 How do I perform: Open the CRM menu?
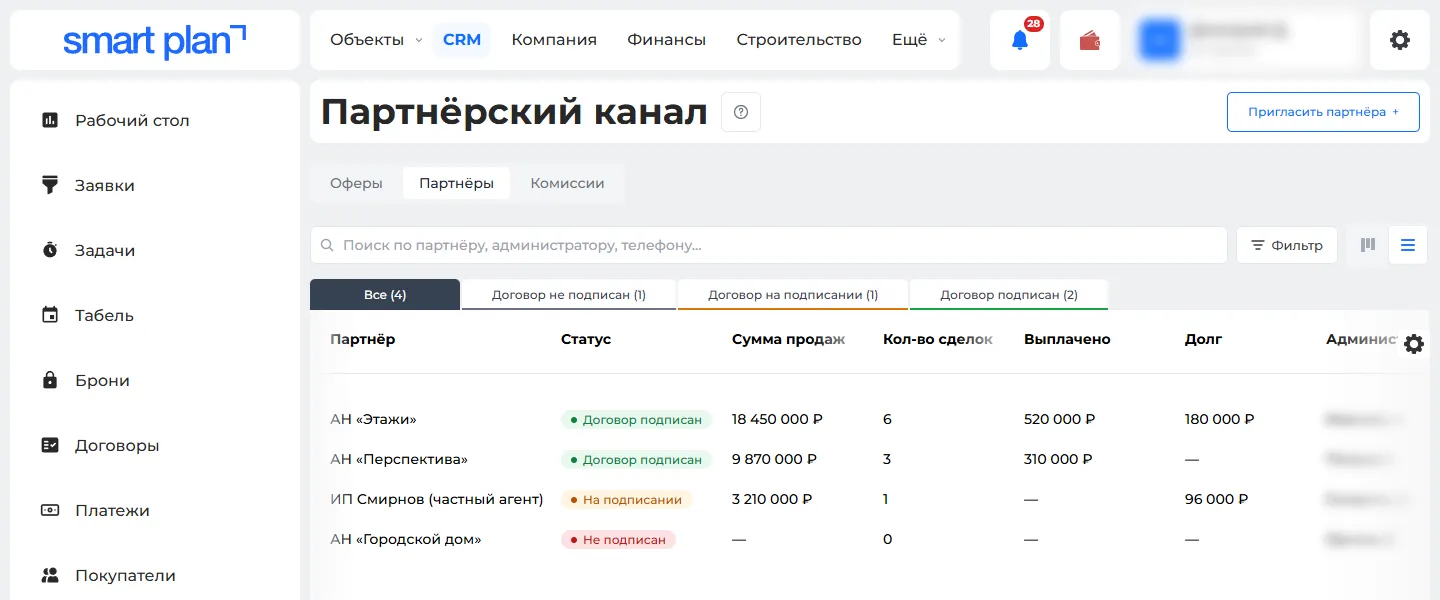point(462,40)
